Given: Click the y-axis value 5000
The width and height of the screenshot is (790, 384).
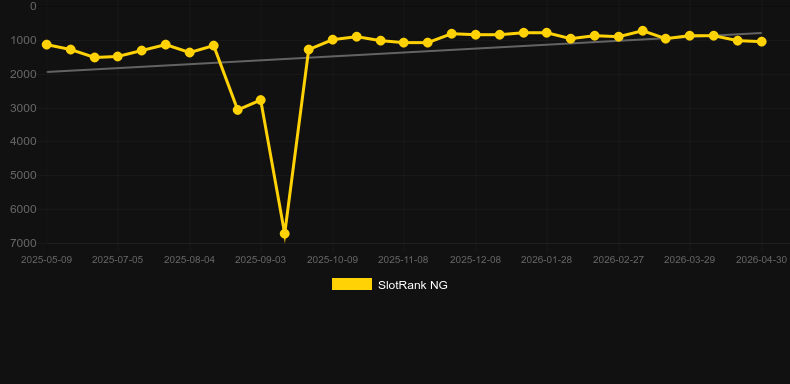Looking at the screenshot, I should 23,175.
